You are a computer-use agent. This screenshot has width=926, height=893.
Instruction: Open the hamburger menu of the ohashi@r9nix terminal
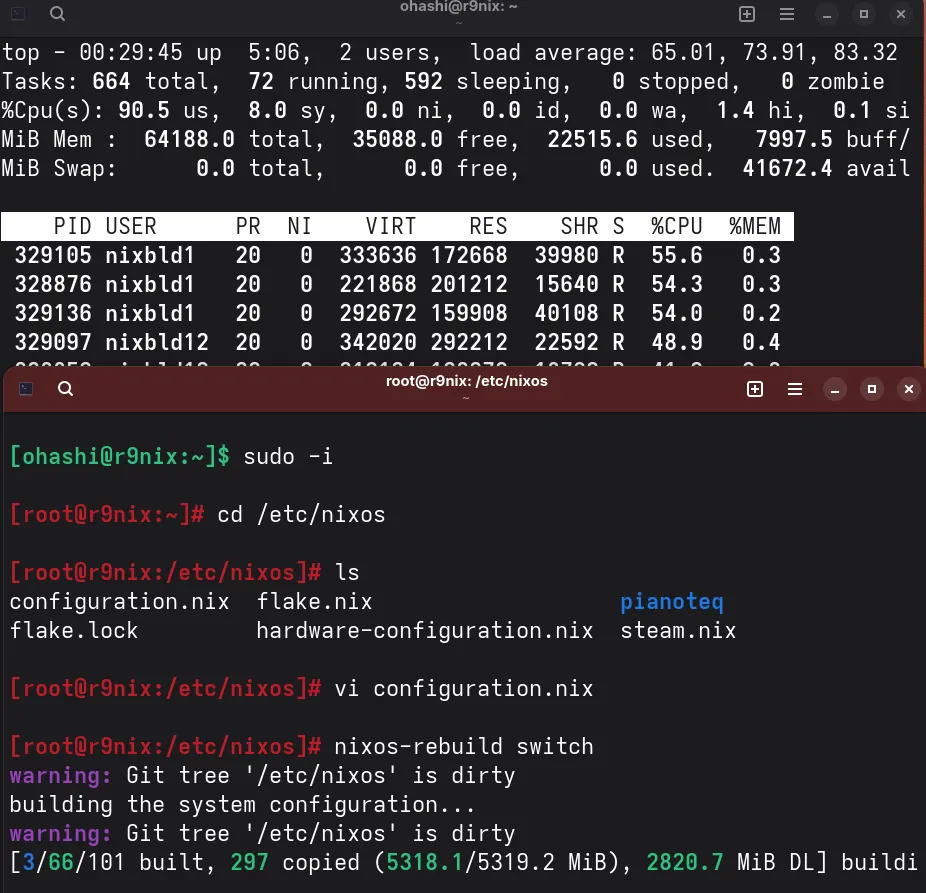click(x=787, y=14)
